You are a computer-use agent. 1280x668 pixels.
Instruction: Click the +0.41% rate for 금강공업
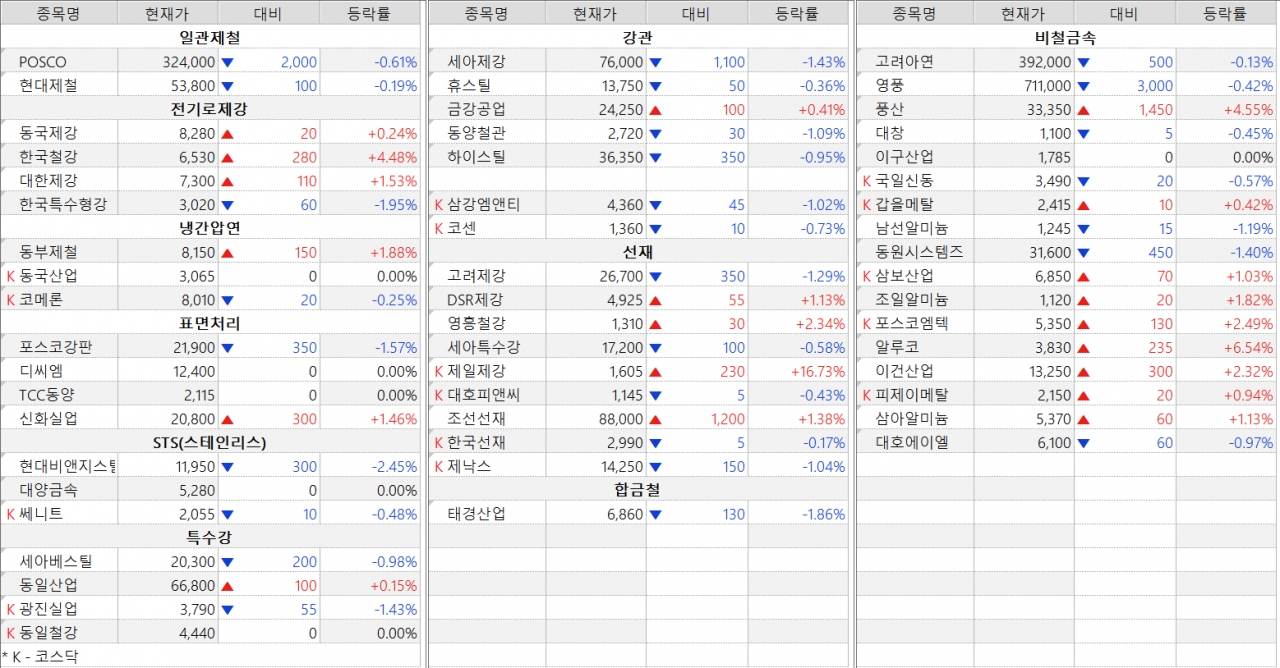[x=821, y=110]
